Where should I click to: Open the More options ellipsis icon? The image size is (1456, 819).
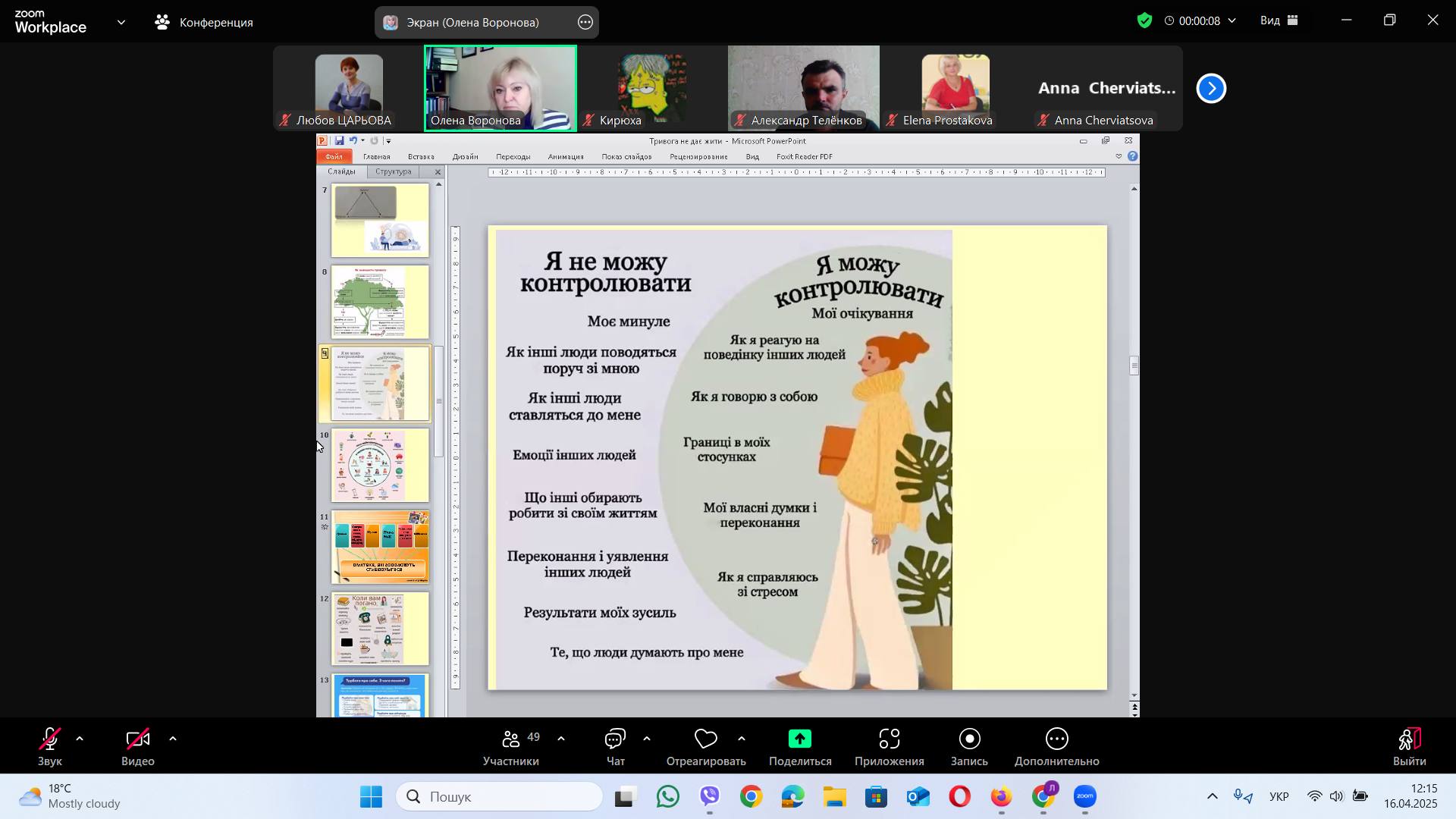[x=1056, y=739]
